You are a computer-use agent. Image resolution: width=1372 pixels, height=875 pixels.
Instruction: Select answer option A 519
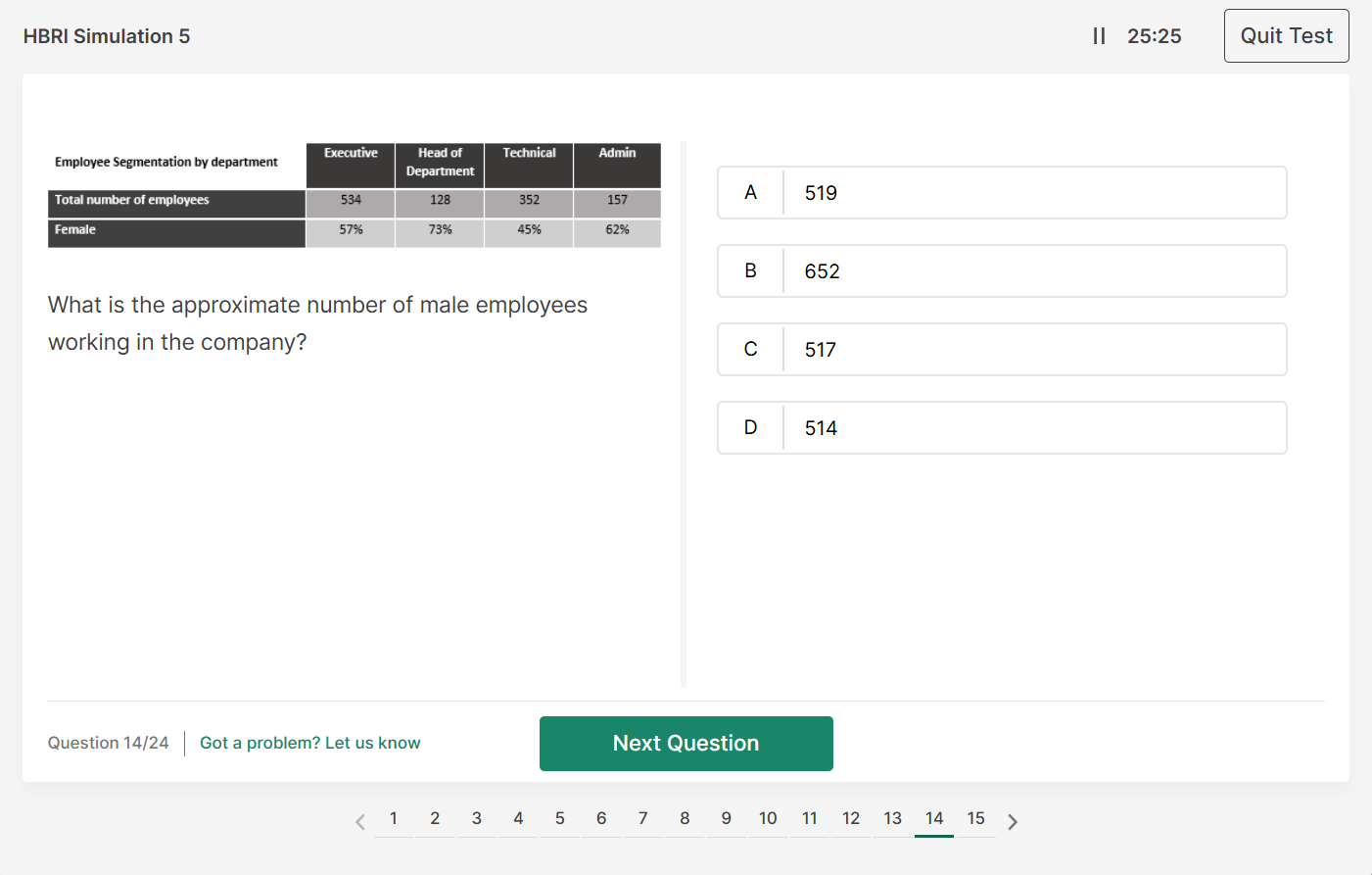point(1001,192)
